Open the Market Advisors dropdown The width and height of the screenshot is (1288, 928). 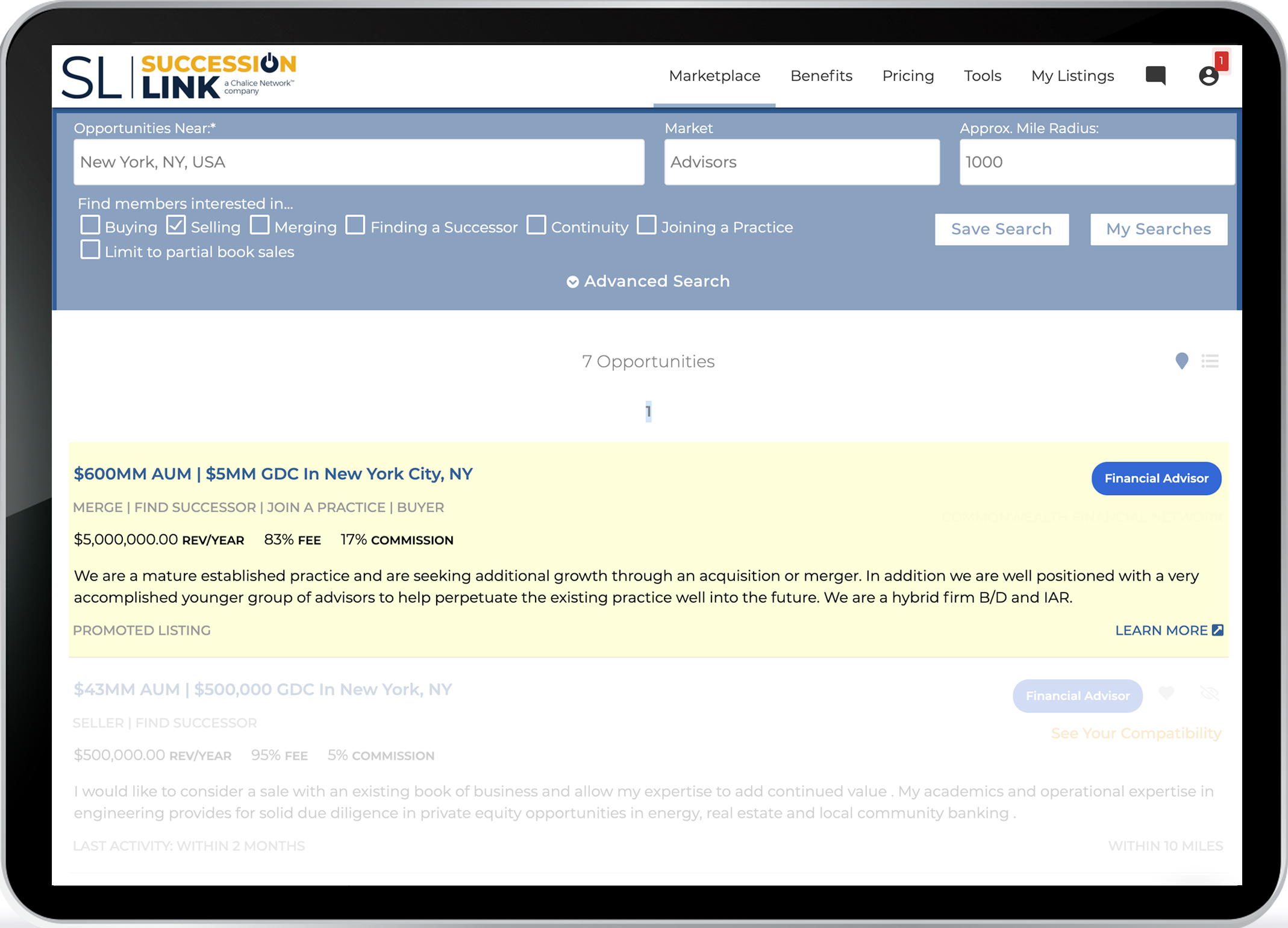point(801,162)
